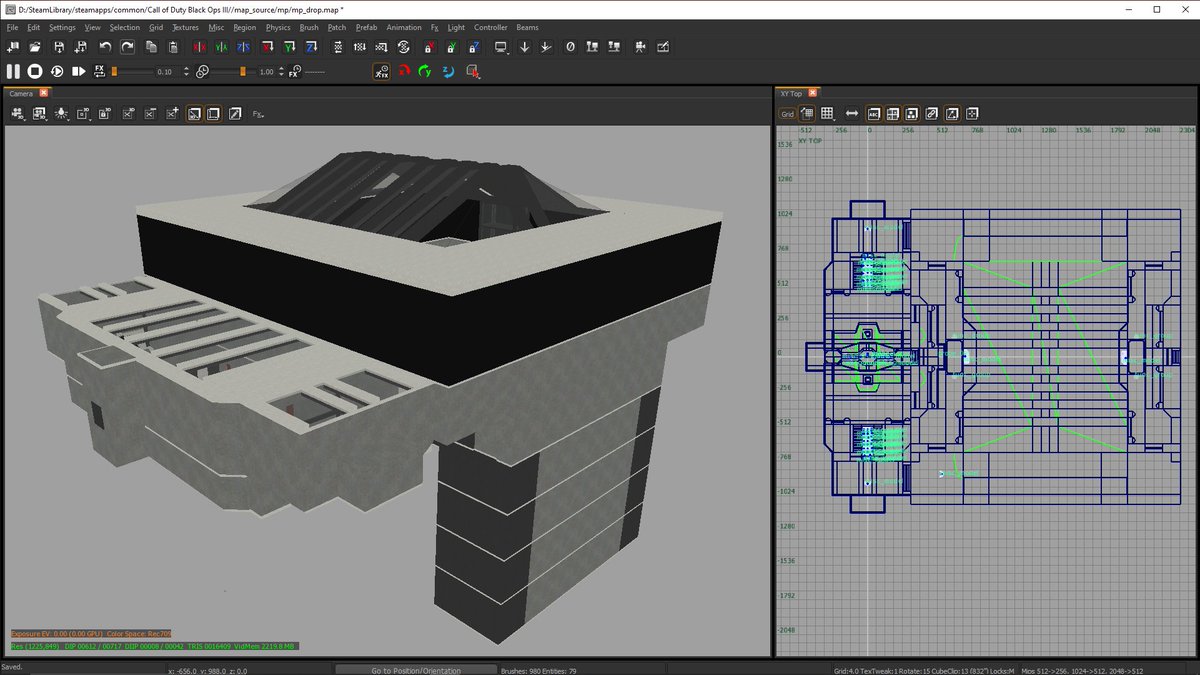Click the Paste clipboard icon
This screenshot has width=1200, height=675.
point(173,47)
